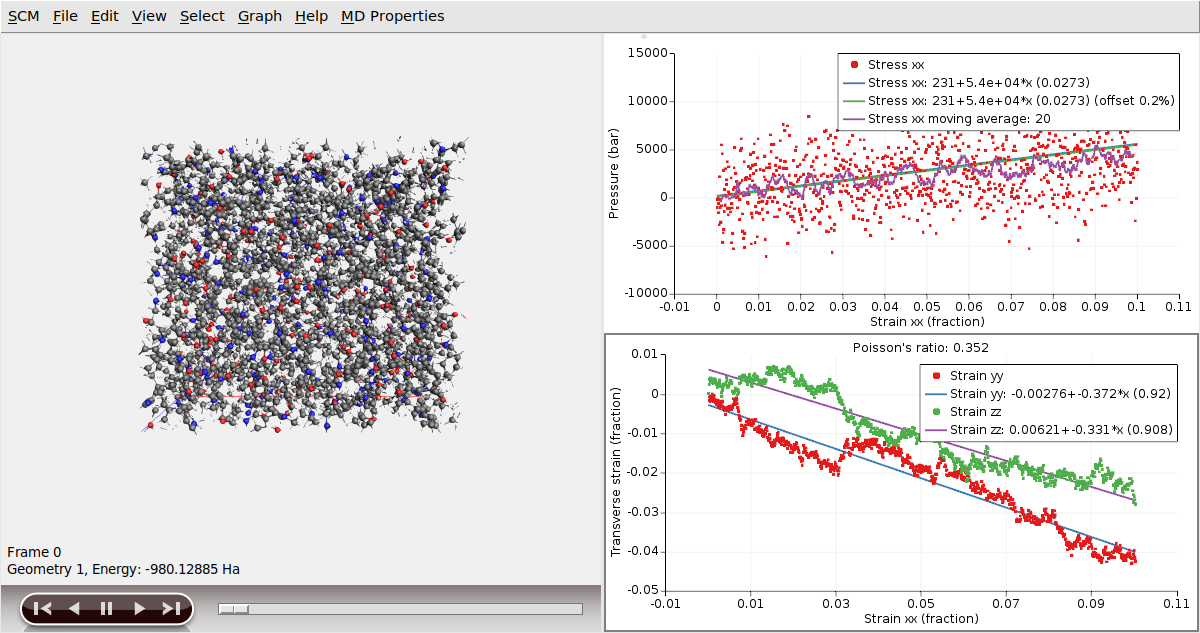Screen dimensions: 1200x633
Task: Click the Edit menu item
Action: [104, 16]
